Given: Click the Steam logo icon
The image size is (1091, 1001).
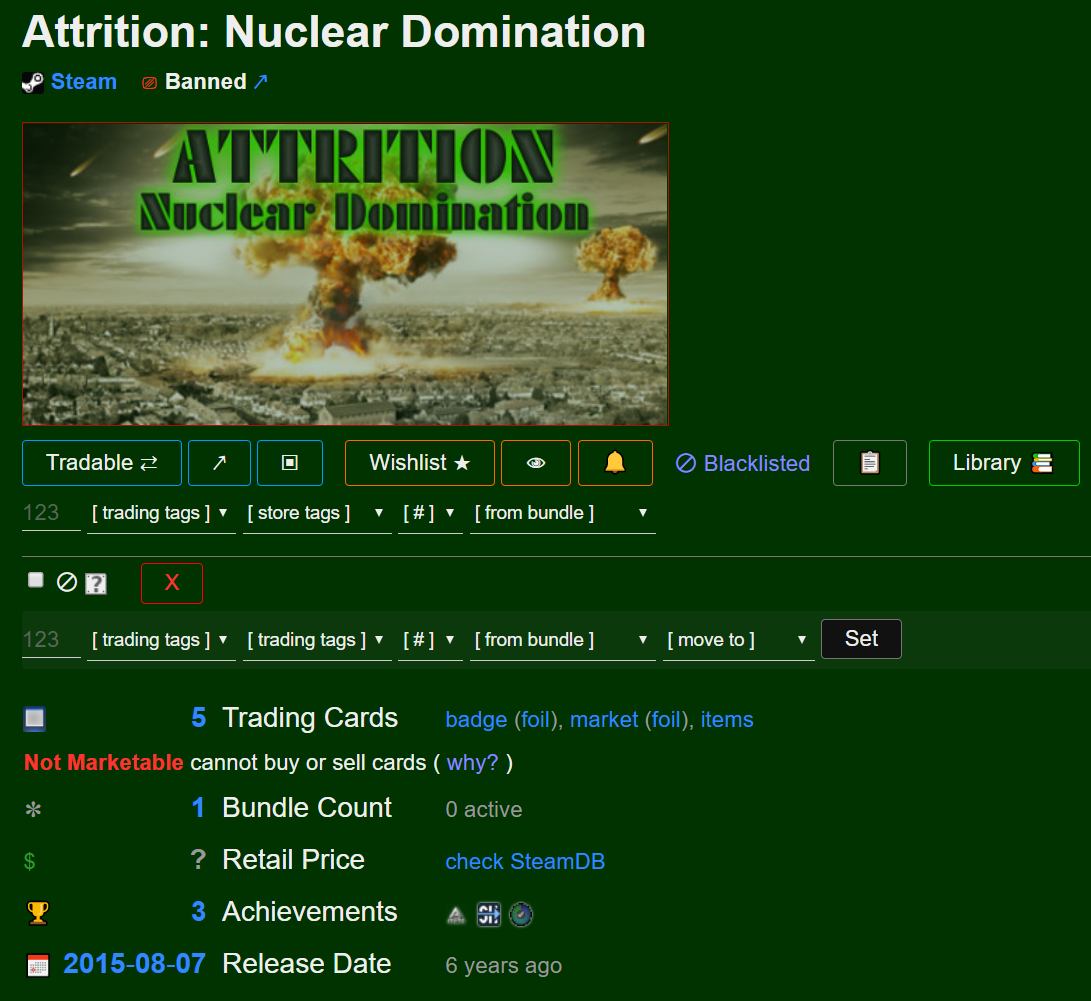Looking at the screenshot, I should click(x=33, y=83).
